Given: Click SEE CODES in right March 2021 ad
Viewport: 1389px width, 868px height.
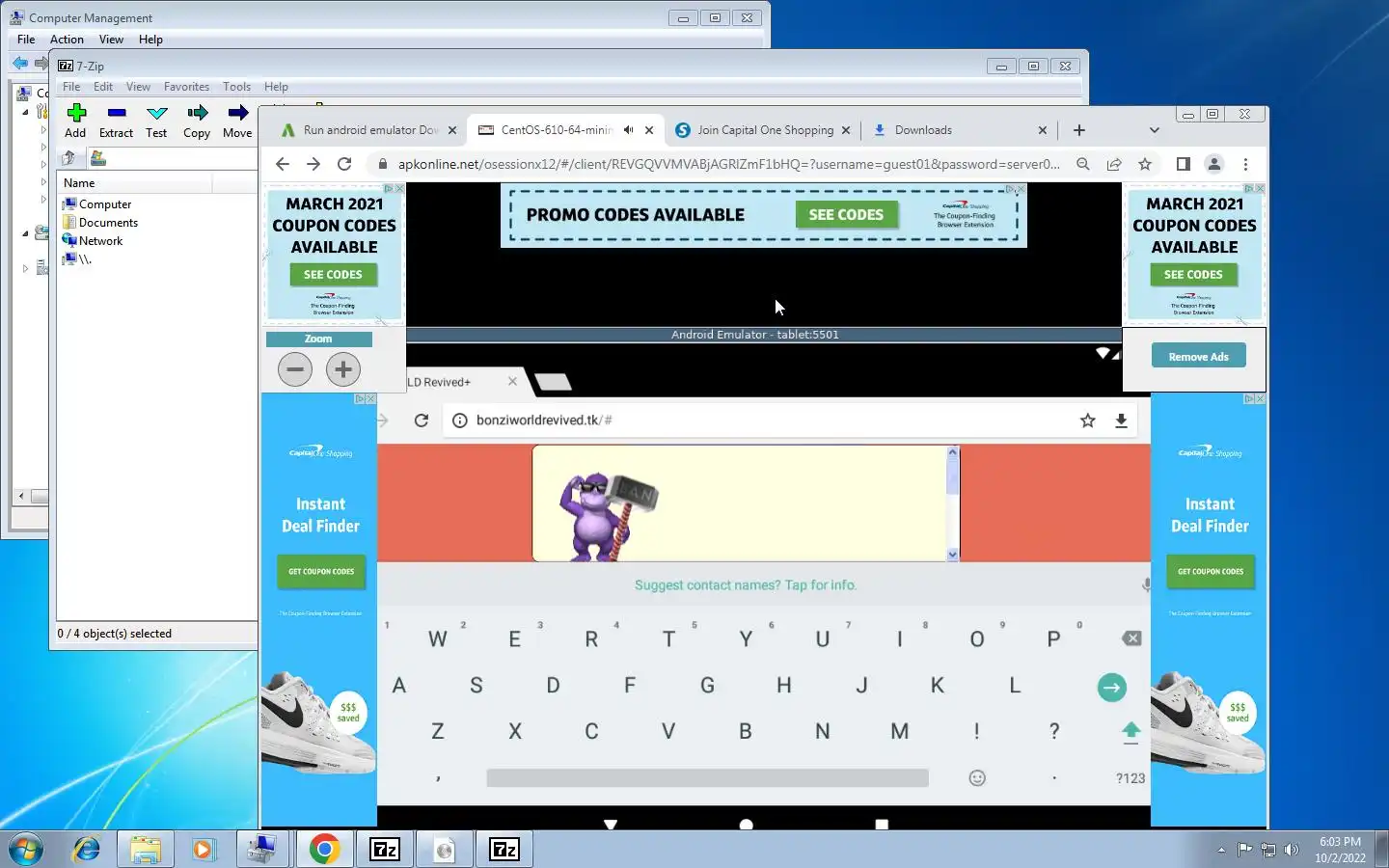Looking at the screenshot, I should 1193,275.
